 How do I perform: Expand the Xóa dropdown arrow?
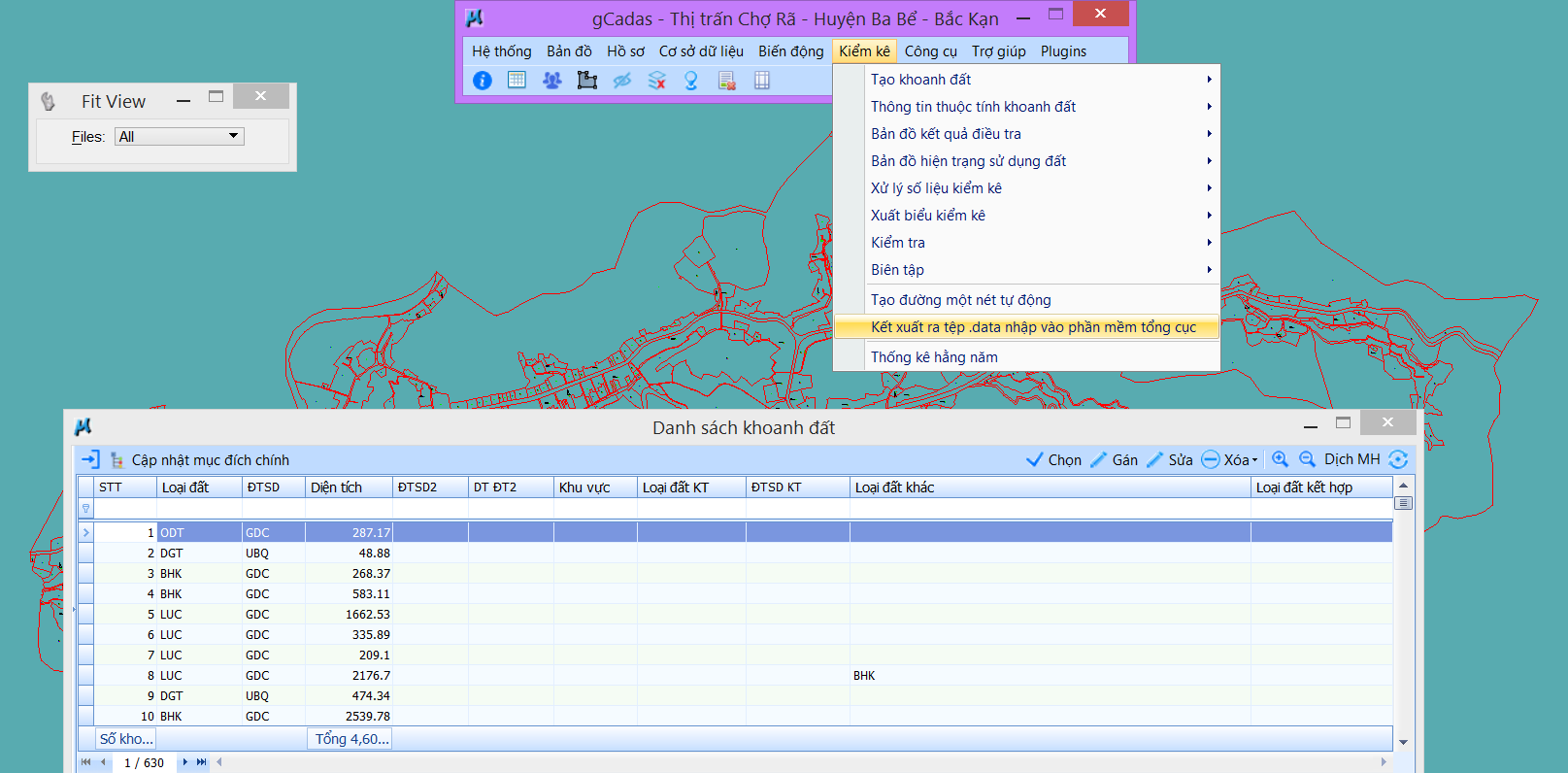pos(1254,460)
